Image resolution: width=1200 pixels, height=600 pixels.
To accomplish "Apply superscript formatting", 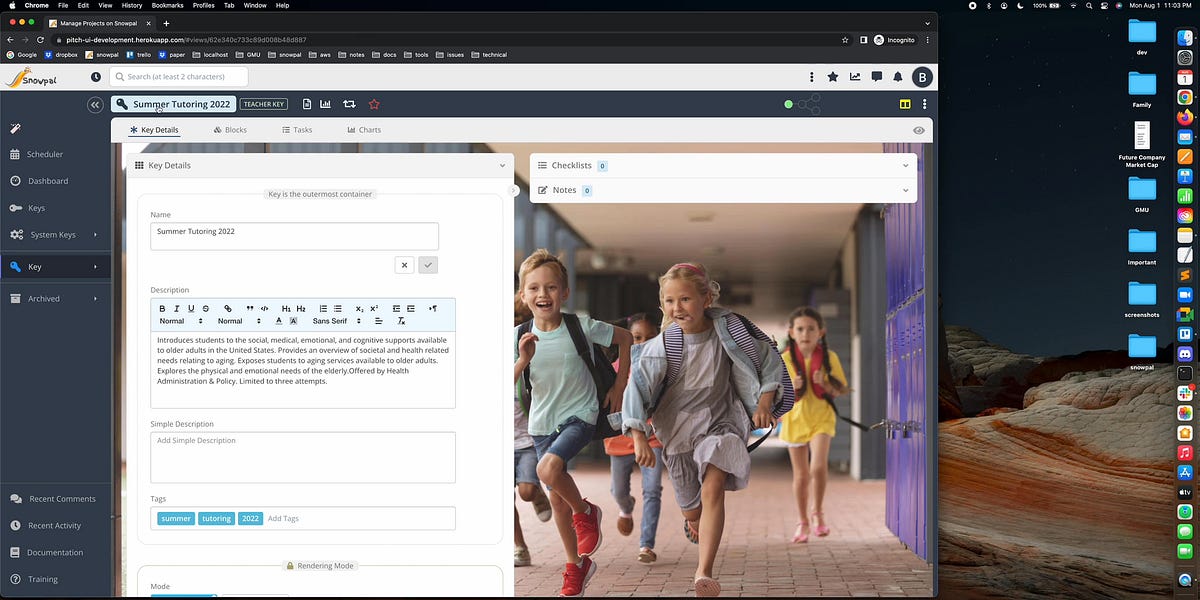I will coord(374,308).
